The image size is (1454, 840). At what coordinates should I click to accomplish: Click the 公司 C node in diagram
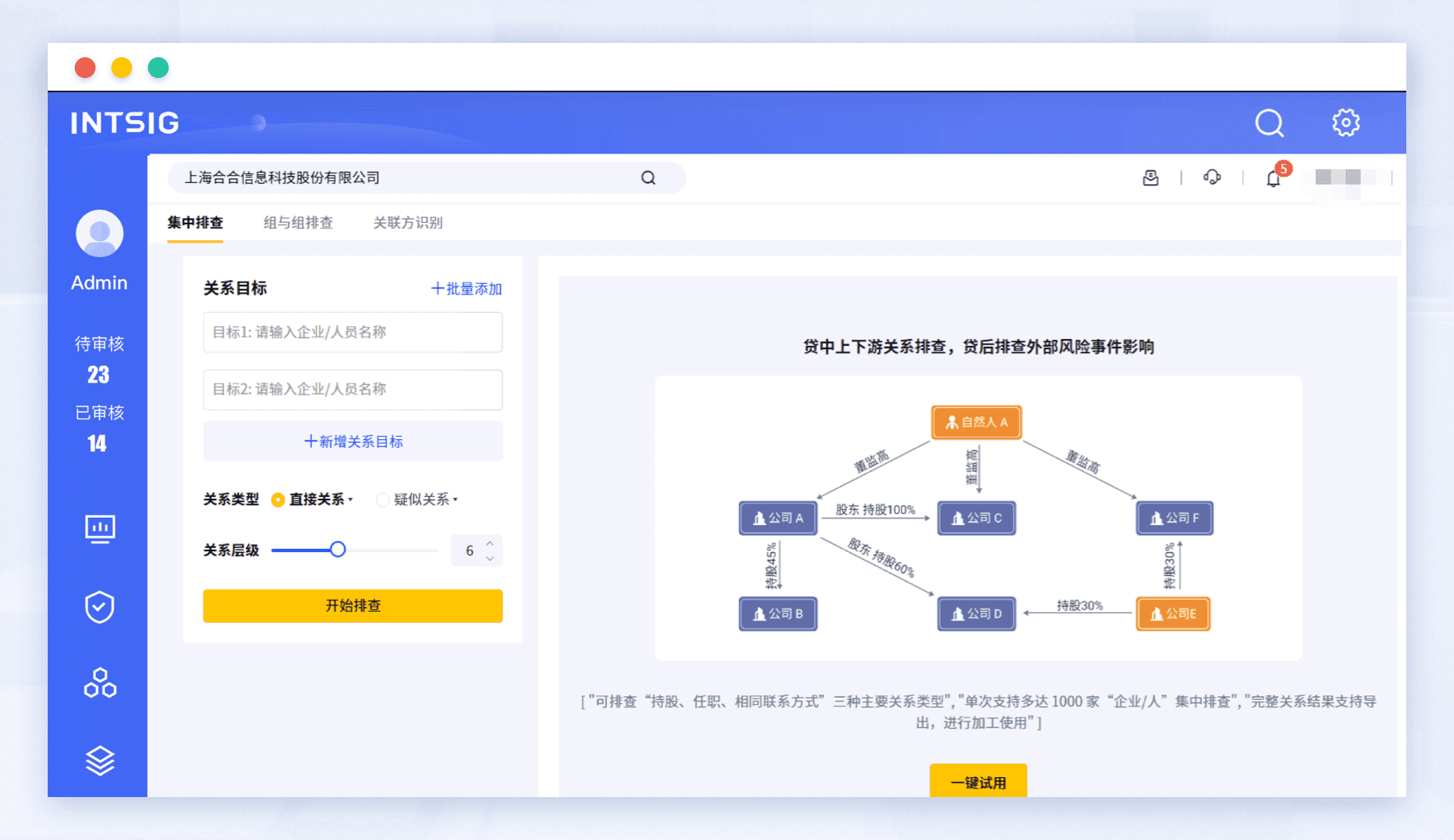coord(977,518)
